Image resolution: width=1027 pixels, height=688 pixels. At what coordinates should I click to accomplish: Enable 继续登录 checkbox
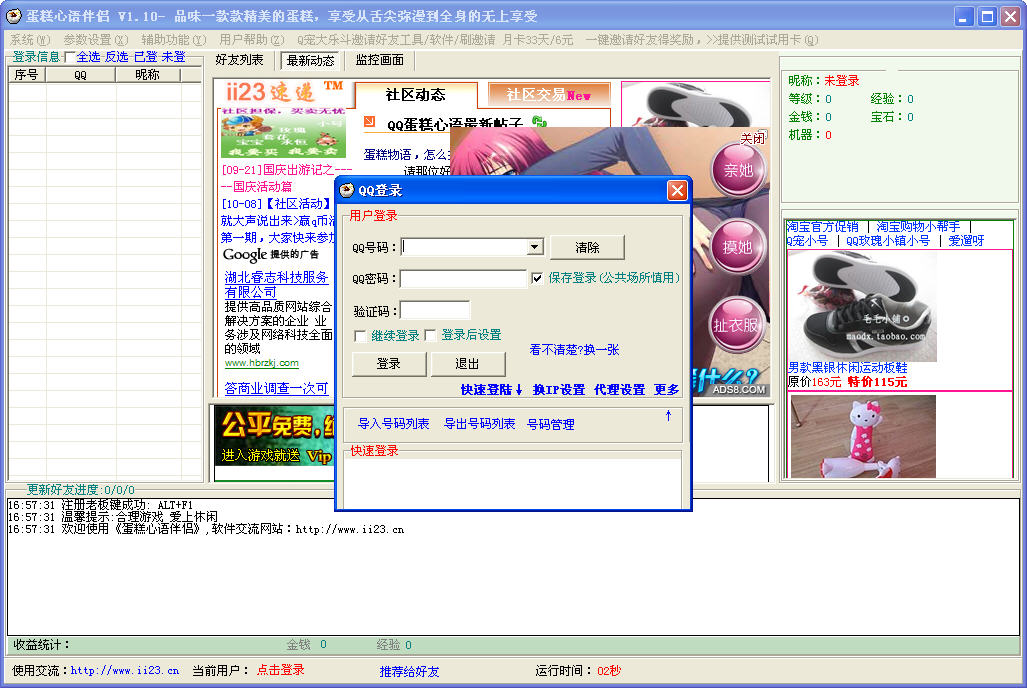360,336
